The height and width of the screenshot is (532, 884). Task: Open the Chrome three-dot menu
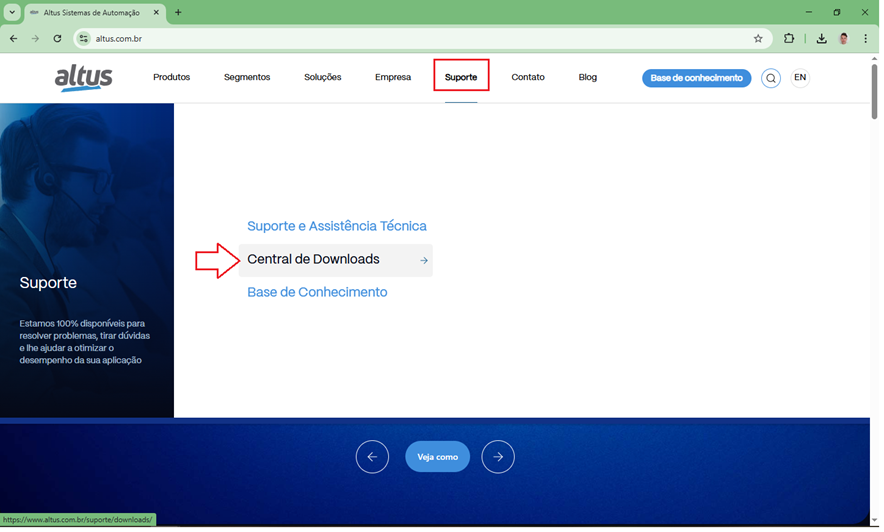click(x=866, y=39)
